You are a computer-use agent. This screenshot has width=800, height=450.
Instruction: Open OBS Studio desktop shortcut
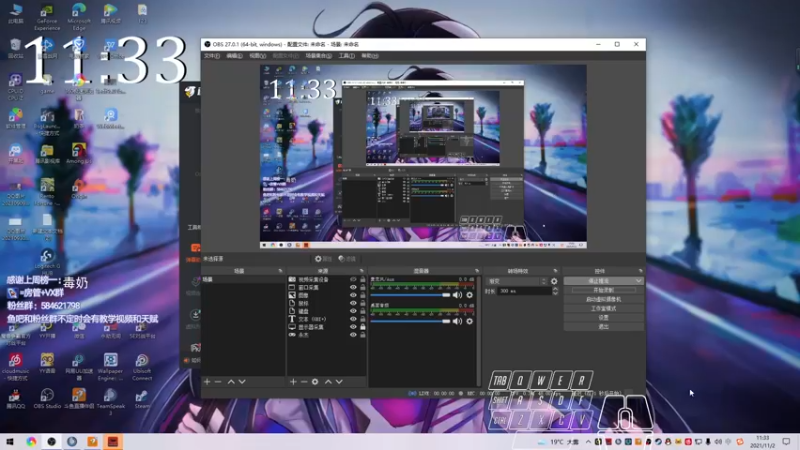[x=47, y=398]
